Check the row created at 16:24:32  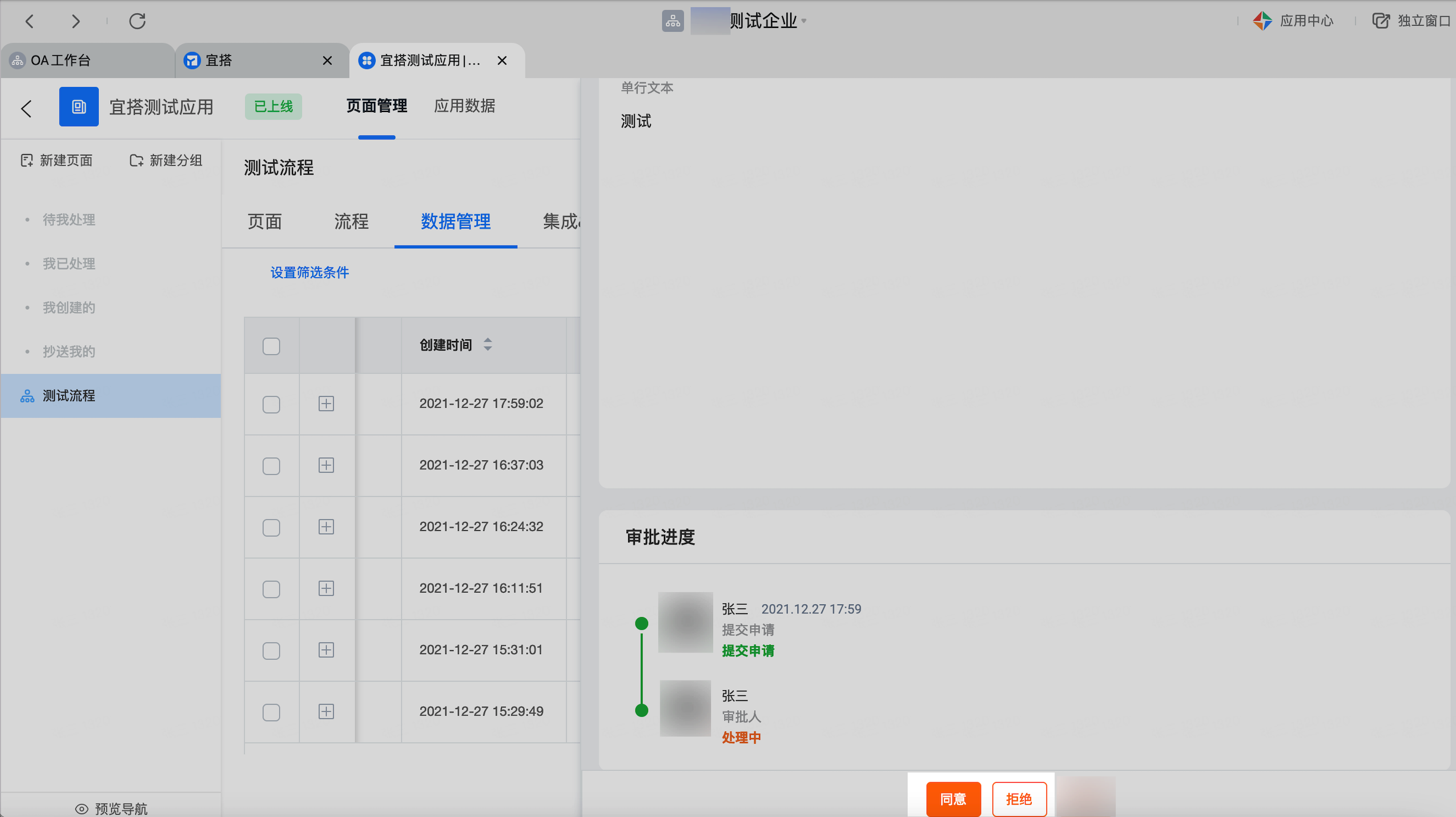(271, 527)
